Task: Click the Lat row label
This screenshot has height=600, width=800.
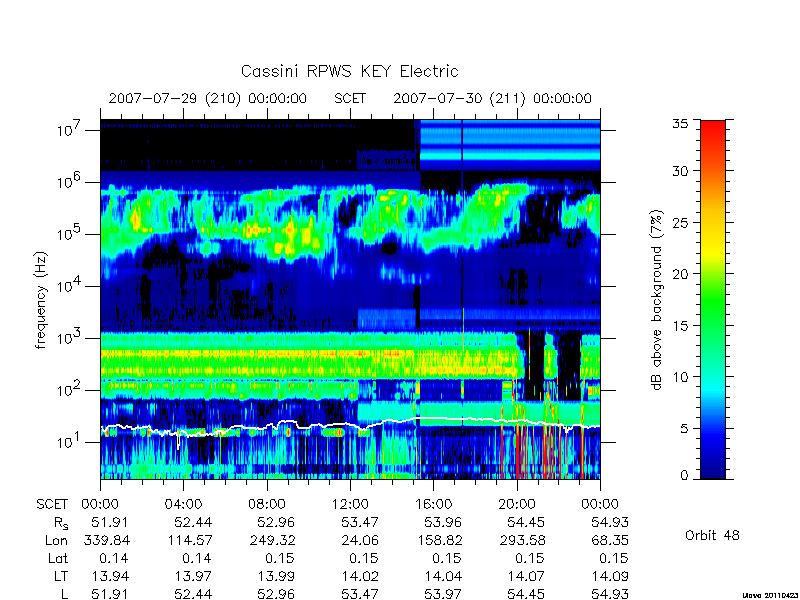Action: (x=58, y=558)
